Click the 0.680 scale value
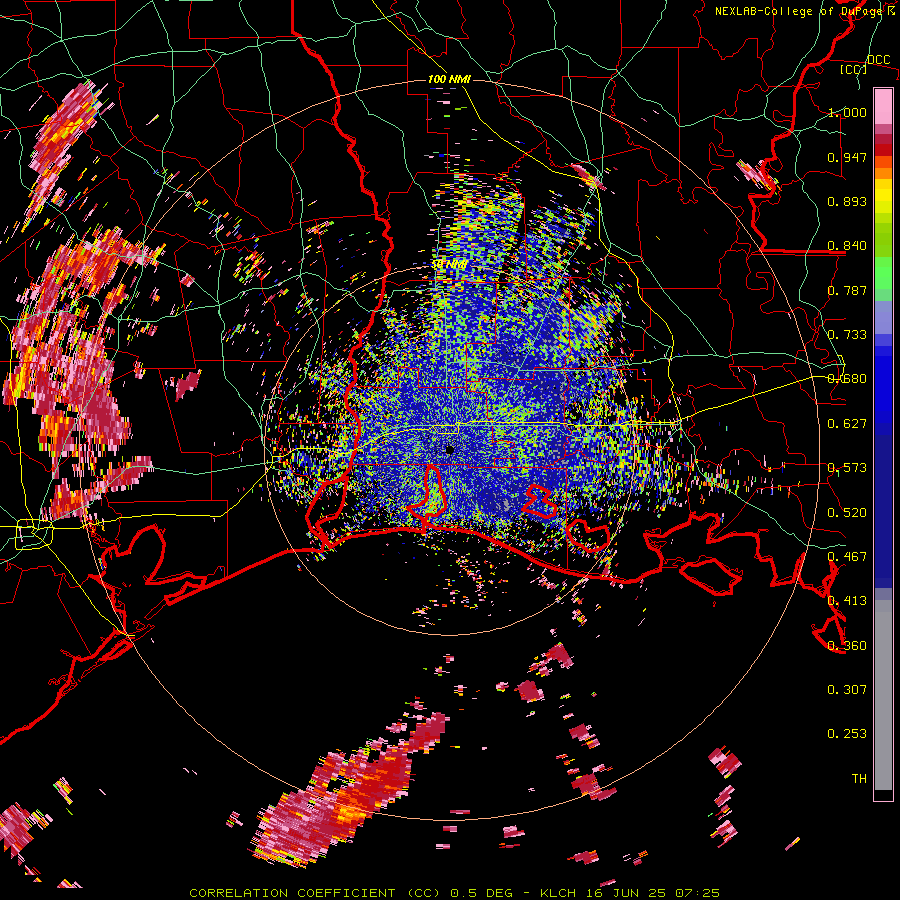 [x=847, y=379]
